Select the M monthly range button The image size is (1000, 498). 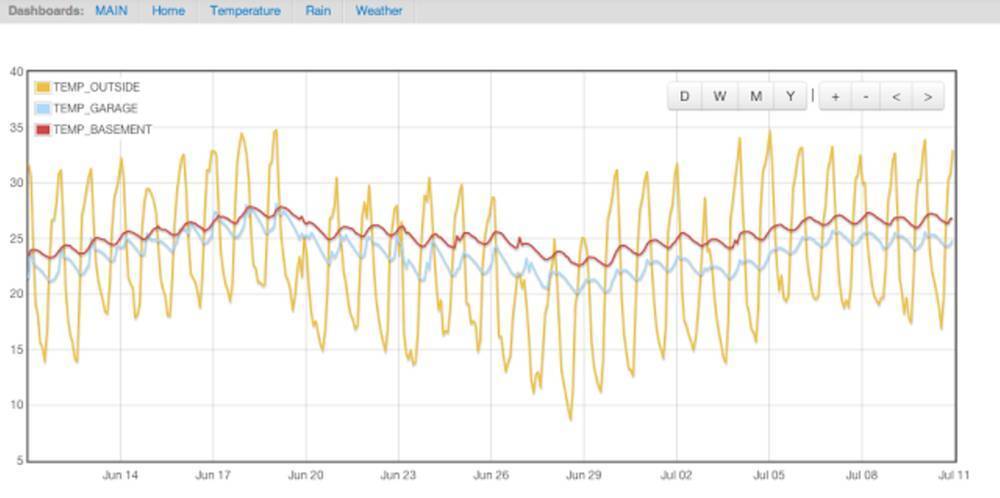click(756, 96)
